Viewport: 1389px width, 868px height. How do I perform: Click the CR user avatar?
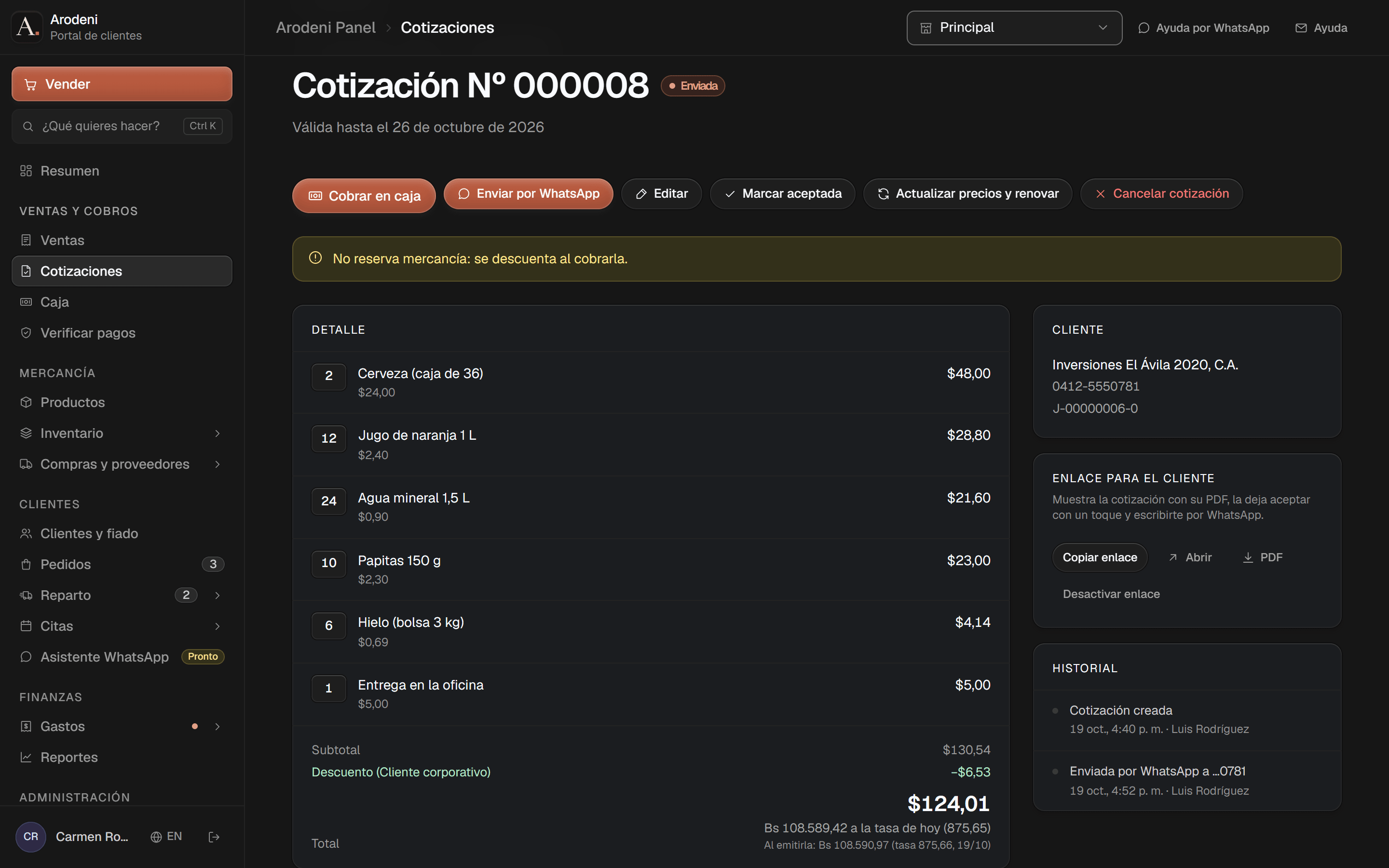coord(31,837)
